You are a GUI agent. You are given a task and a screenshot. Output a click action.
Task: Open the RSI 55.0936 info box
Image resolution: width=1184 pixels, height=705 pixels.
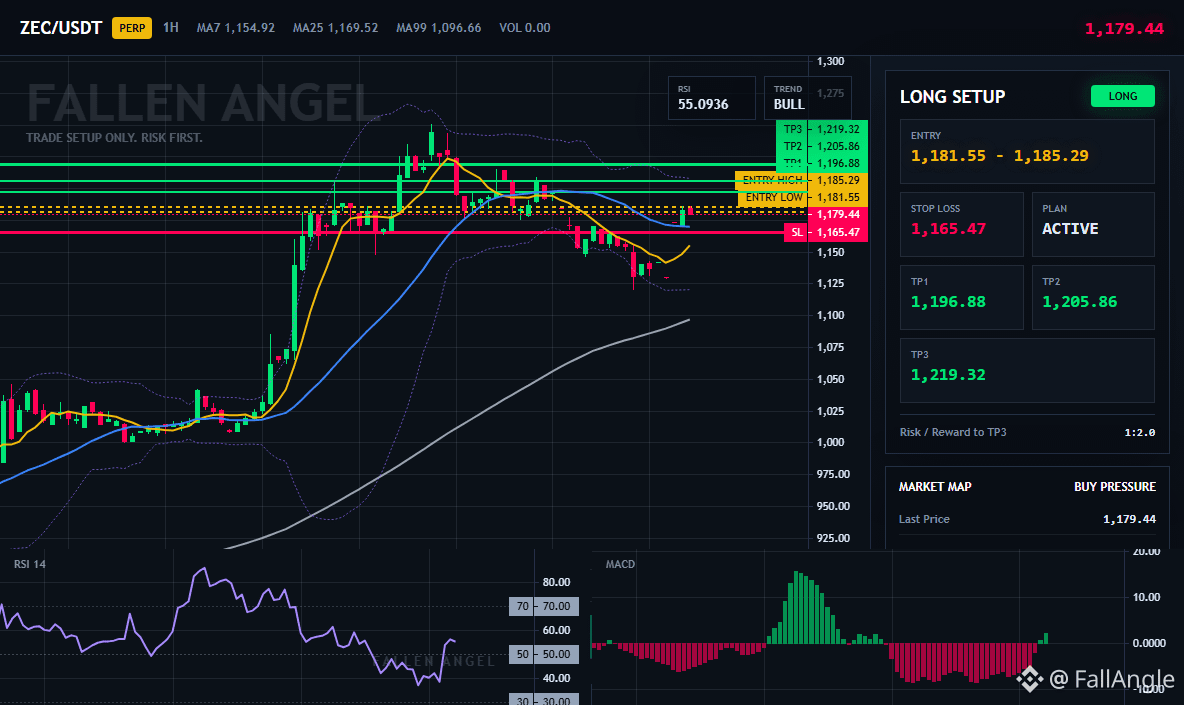pyautogui.click(x=711, y=98)
